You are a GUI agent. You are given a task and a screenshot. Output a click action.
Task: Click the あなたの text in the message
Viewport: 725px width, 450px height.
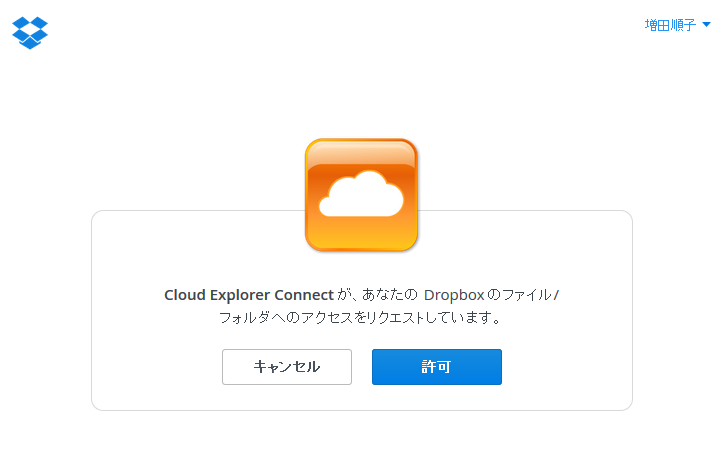389,295
